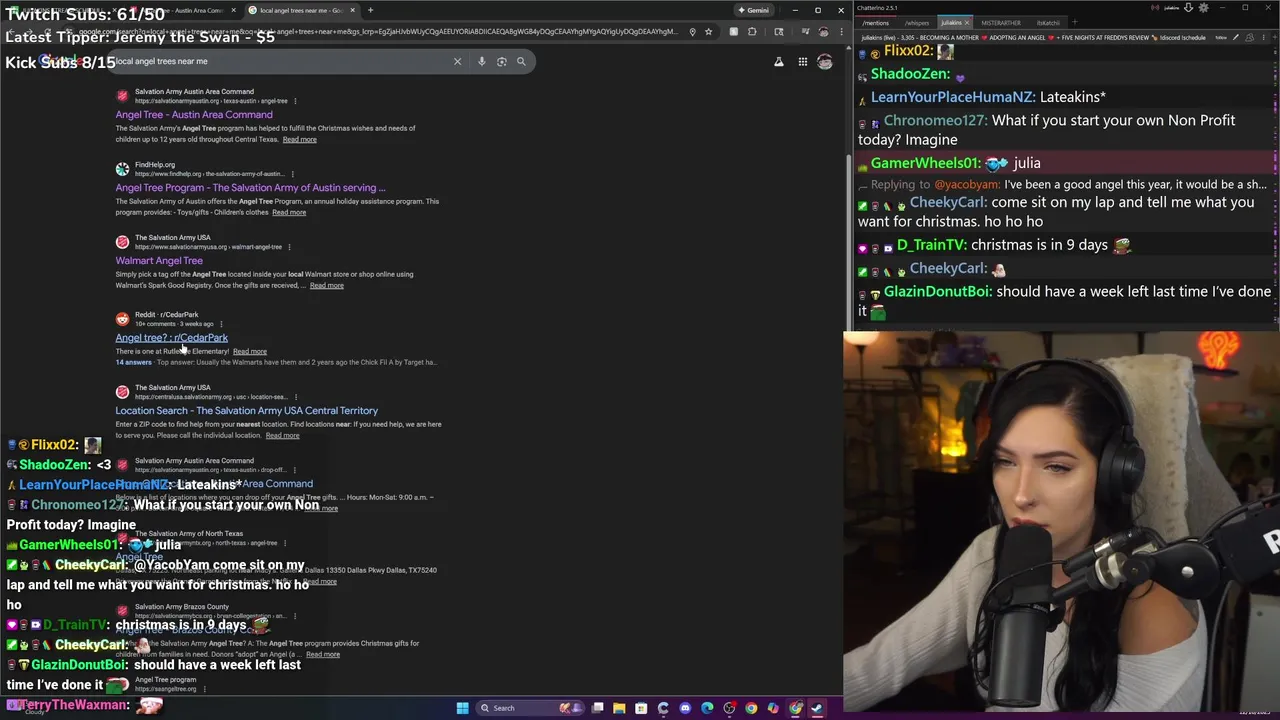This screenshot has width=1280, height=720.
Task: Open File Explorer from taskbar
Action: pyautogui.click(x=619, y=708)
